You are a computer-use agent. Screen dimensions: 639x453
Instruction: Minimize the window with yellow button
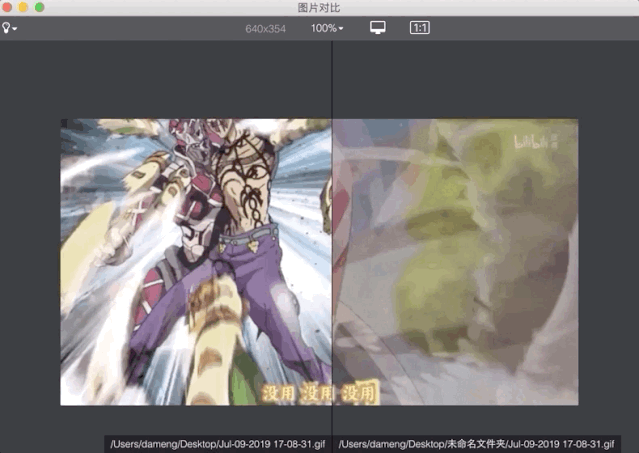[23, 7]
